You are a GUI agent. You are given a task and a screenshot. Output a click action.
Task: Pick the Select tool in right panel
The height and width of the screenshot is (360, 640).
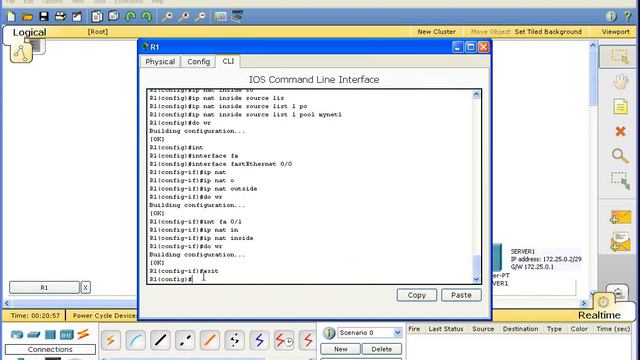tap(620, 57)
